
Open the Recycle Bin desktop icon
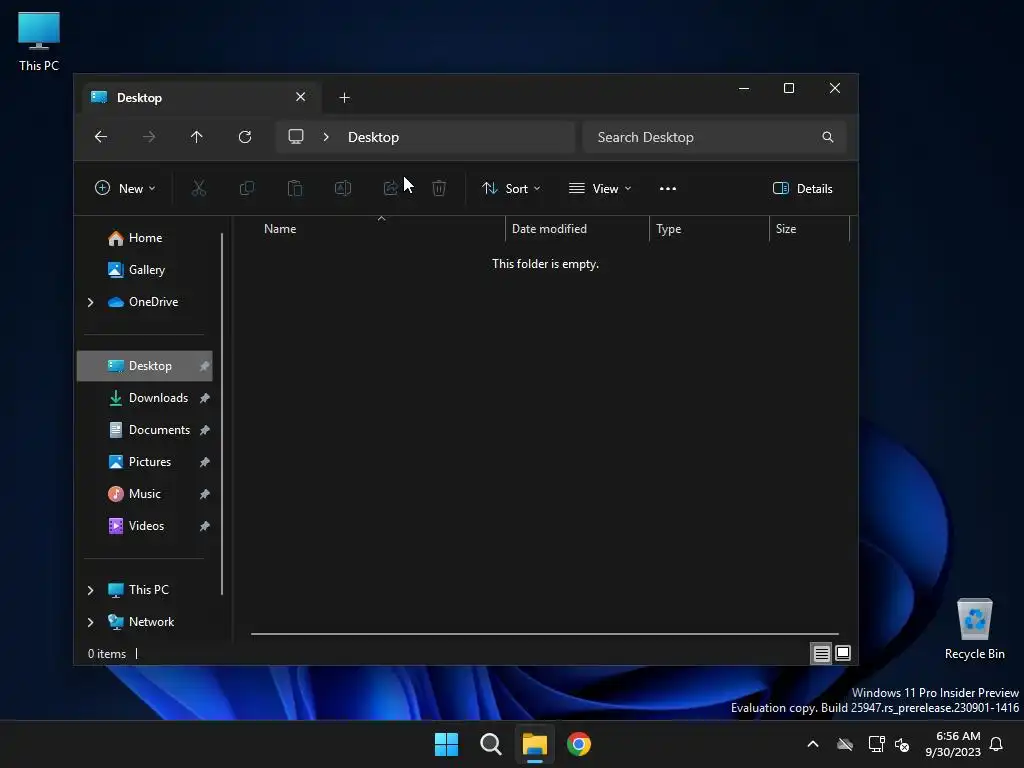pyautogui.click(x=974, y=629)
